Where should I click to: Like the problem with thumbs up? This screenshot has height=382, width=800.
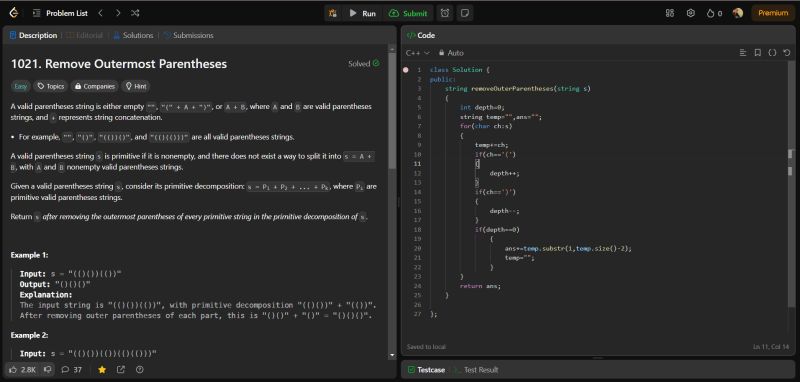[x=22, y=370]
